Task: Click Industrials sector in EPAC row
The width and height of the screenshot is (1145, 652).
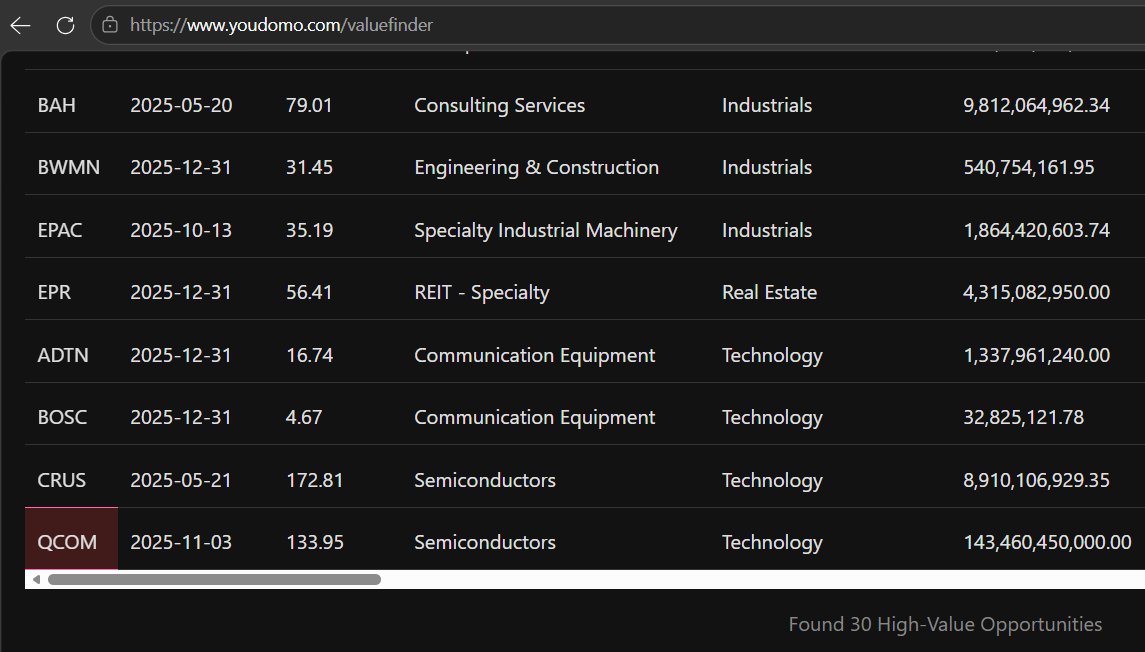Action: point(767,230)
